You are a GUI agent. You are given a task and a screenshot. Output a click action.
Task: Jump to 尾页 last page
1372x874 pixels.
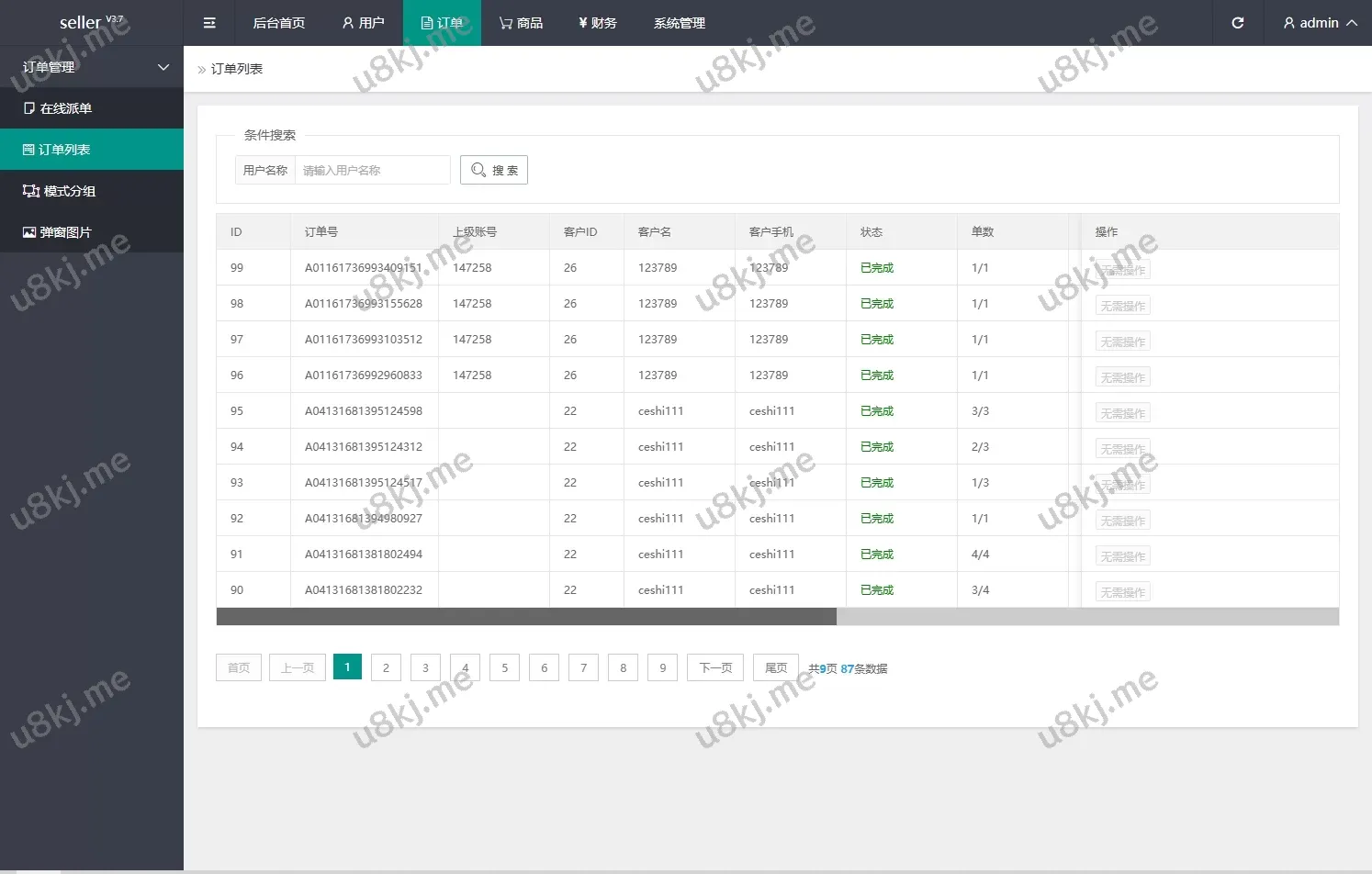pyautogui.click(x=776, y=667)
